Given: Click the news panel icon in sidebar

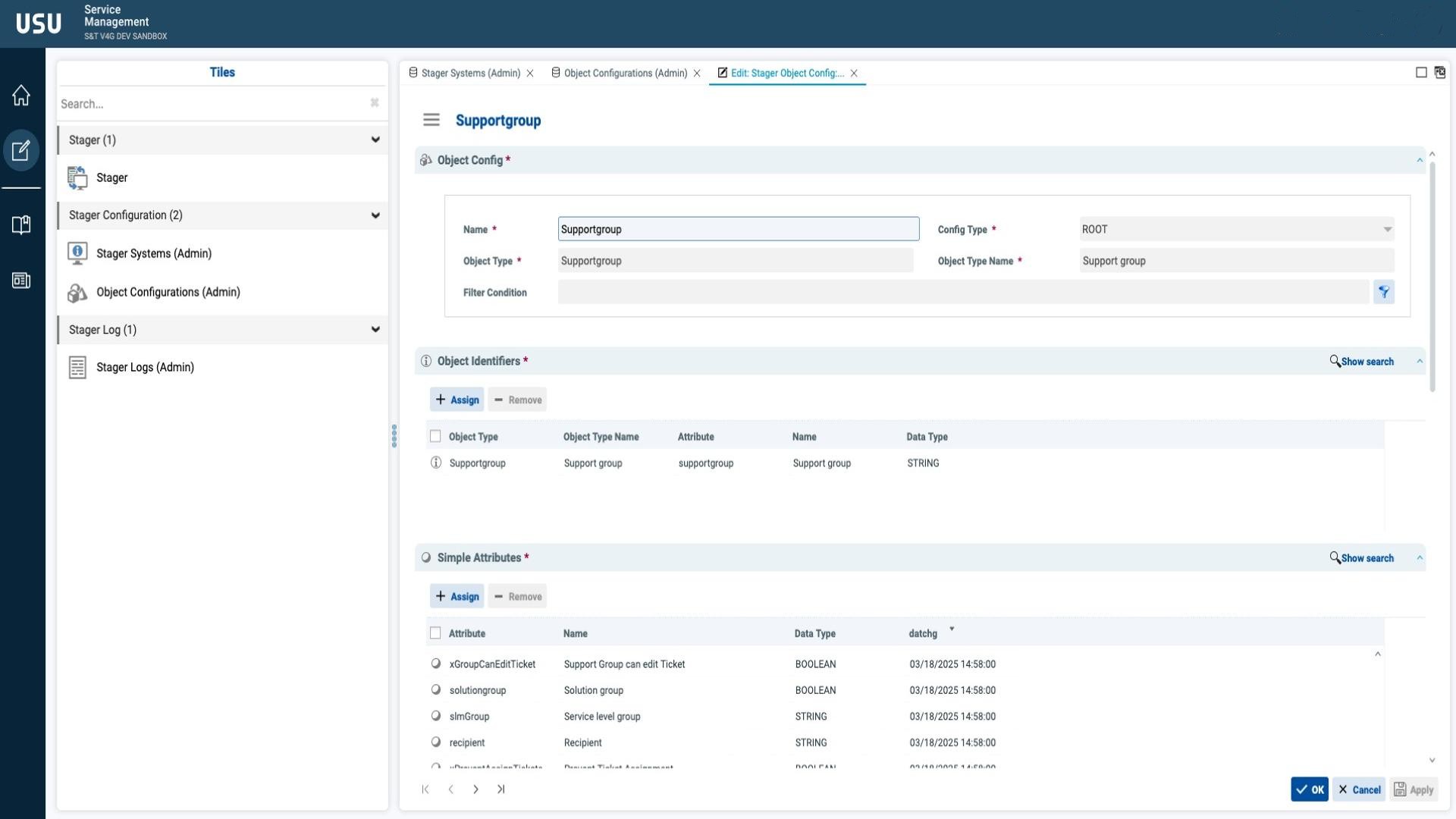Looking at the screenshot, I should pyautogui.click(x=21, y=281).
